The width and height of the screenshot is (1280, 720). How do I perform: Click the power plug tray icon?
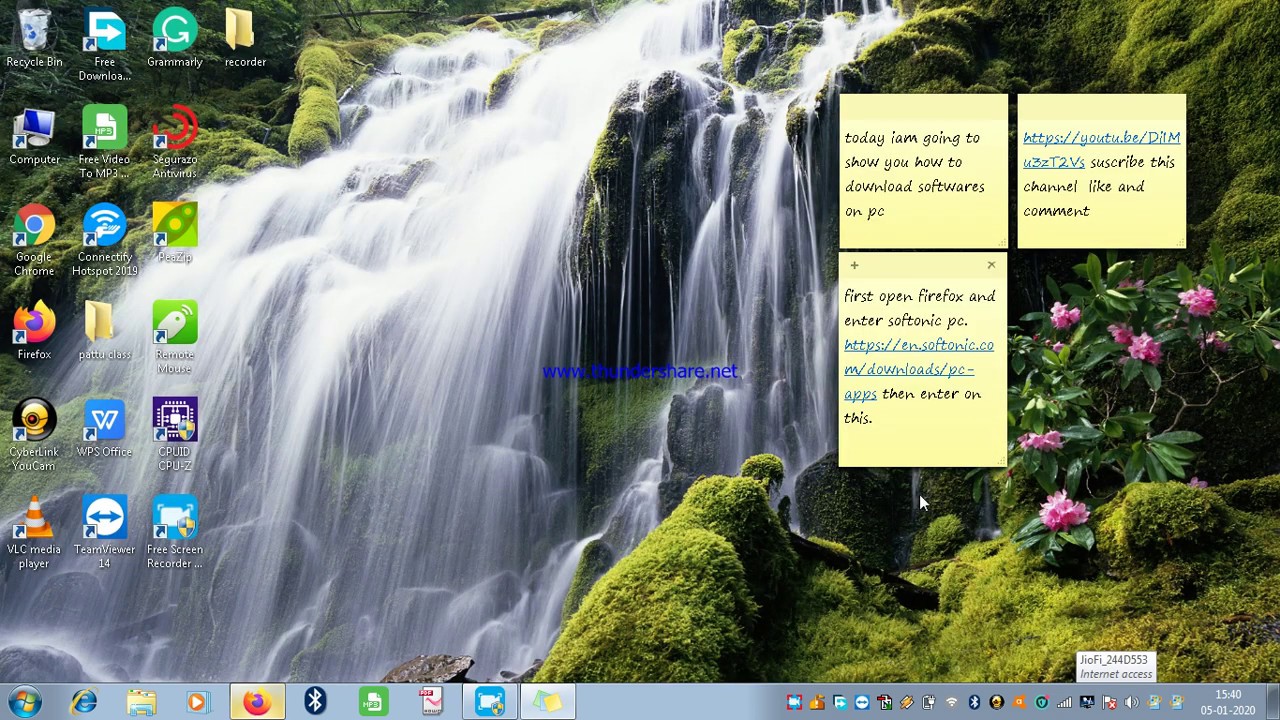click(928, 703)
